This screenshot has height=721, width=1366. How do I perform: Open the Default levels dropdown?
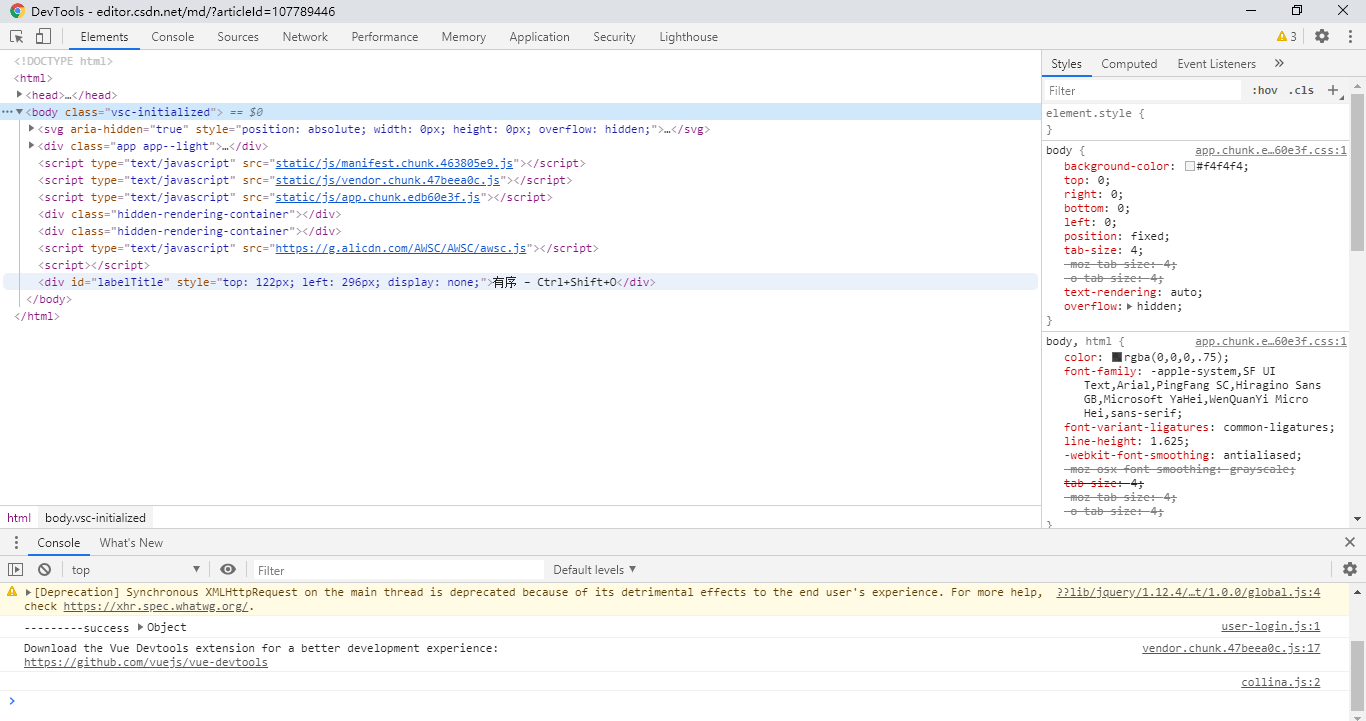(x=595, y=569)
